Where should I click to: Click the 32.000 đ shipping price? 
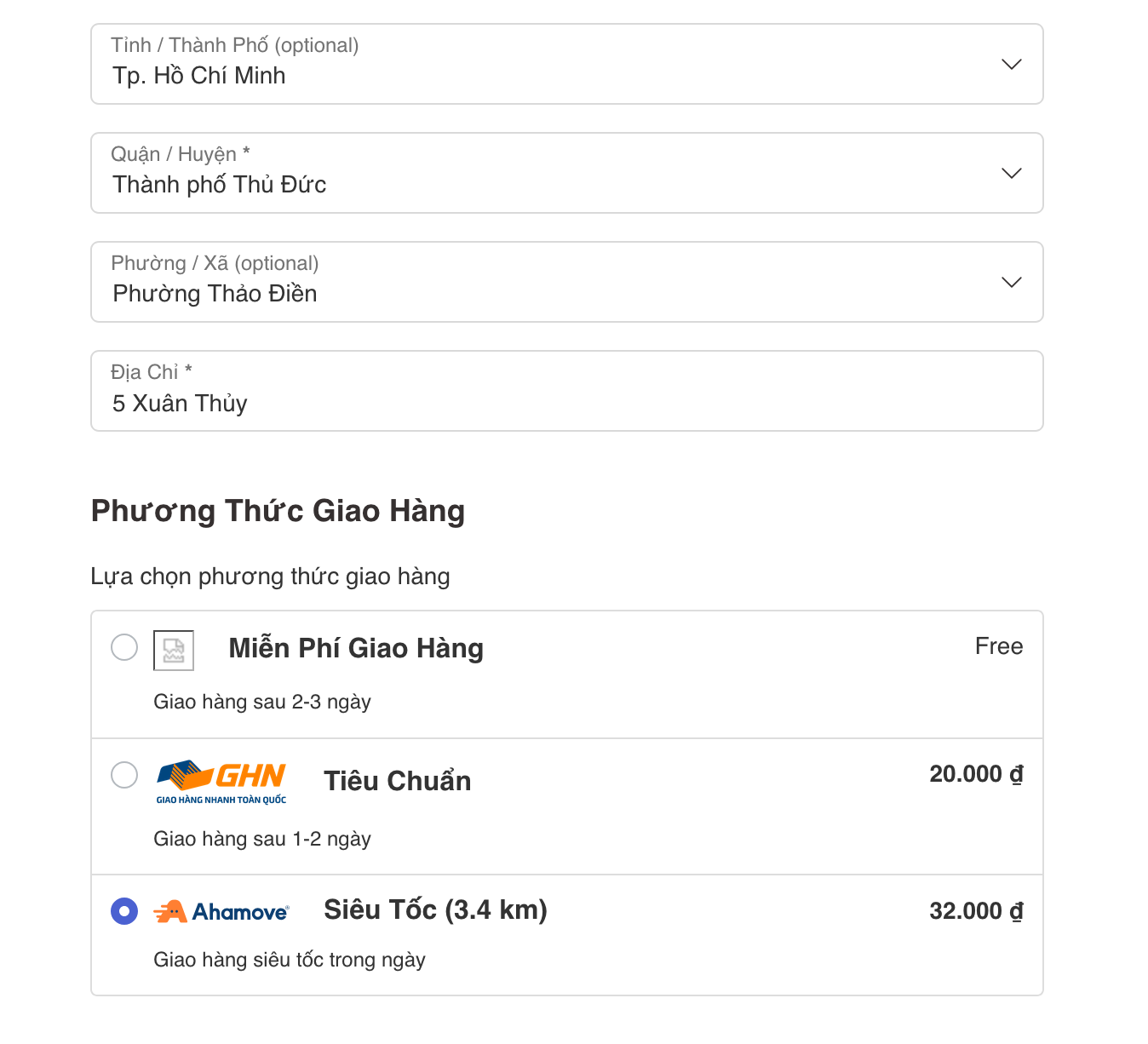[976, 911]
